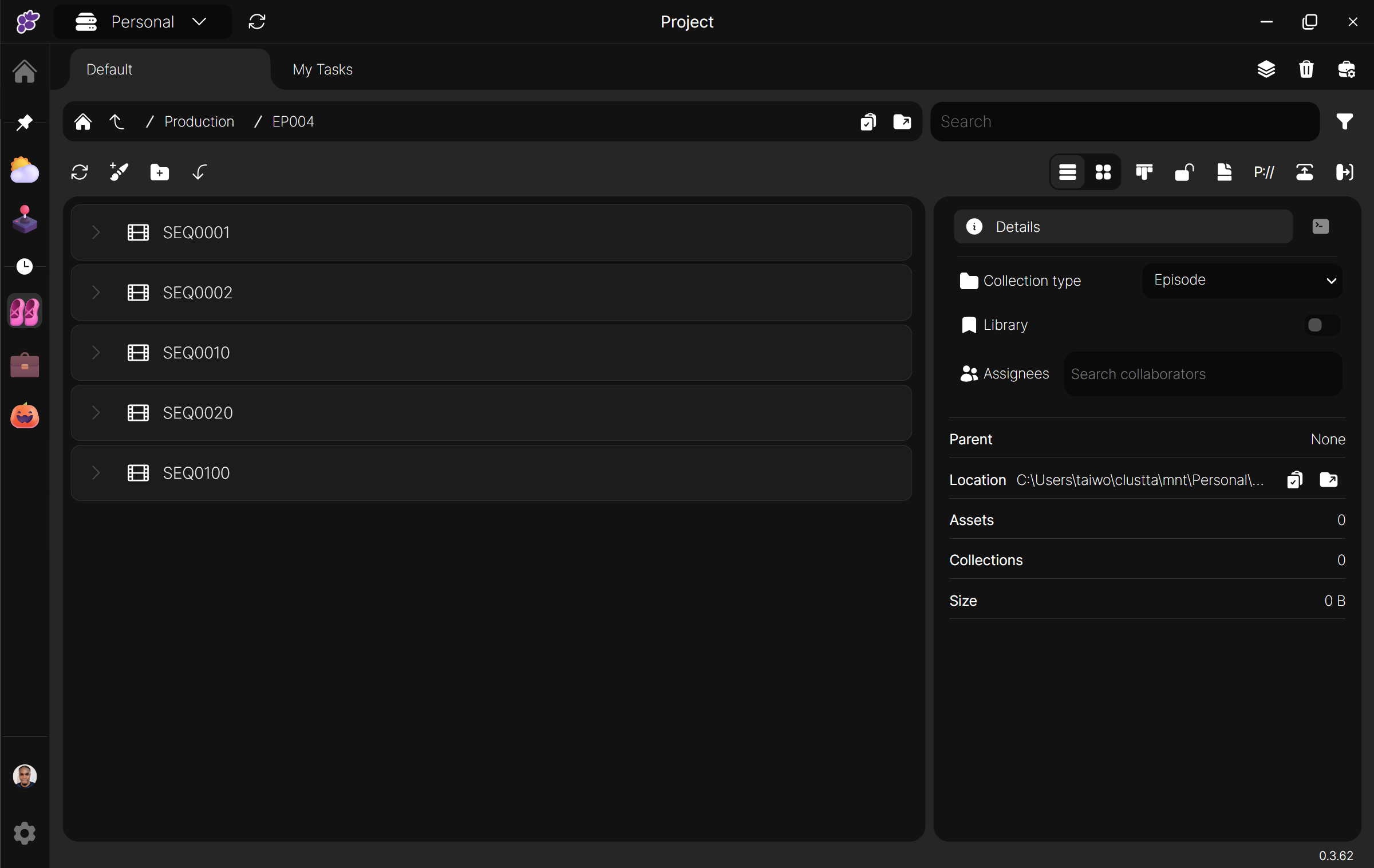The width and height of the screenshot is (1374, 868).
Task: Open the clock icon in sidebar
Action: [24, 266]
